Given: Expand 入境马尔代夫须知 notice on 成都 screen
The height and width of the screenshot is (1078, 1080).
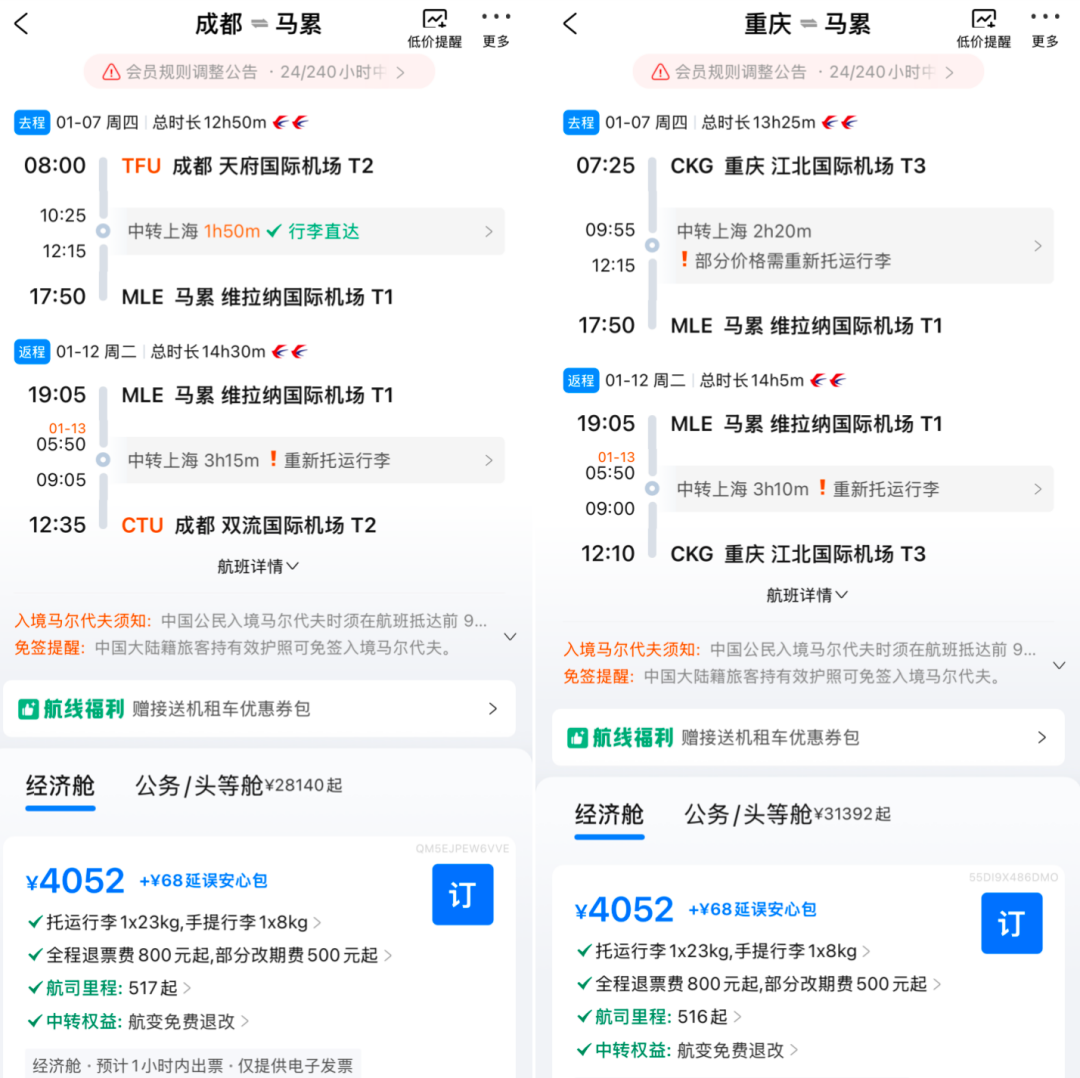Looking at the screenshot, I should point(510,636).
